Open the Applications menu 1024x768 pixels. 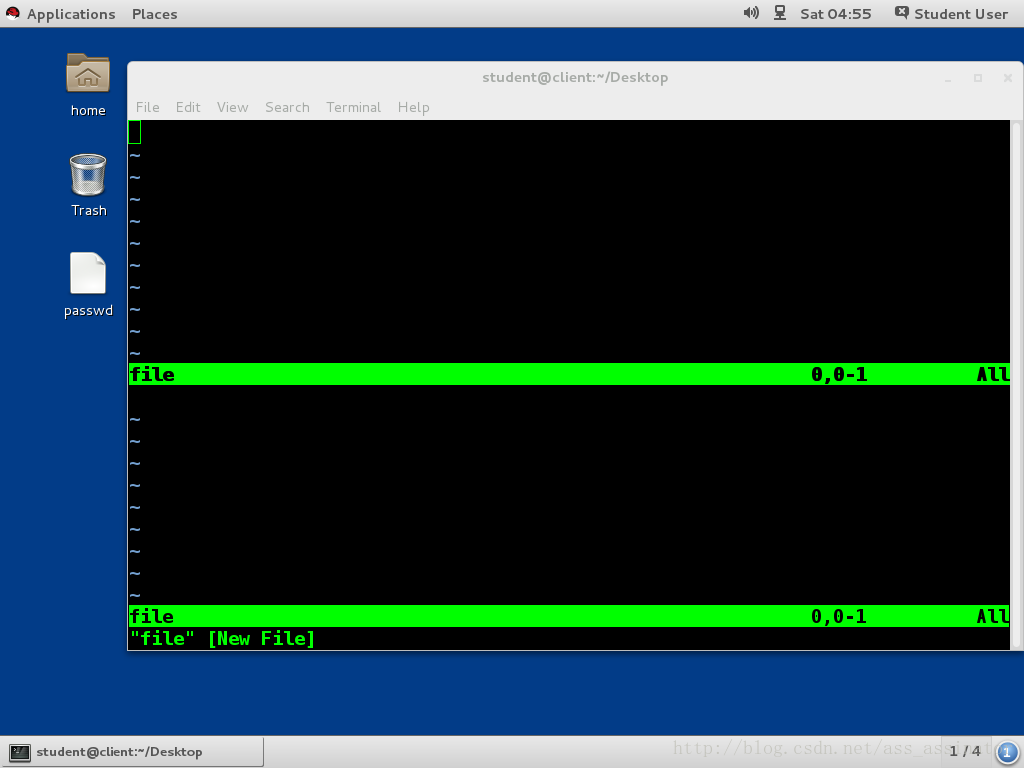tap(71, 14)
